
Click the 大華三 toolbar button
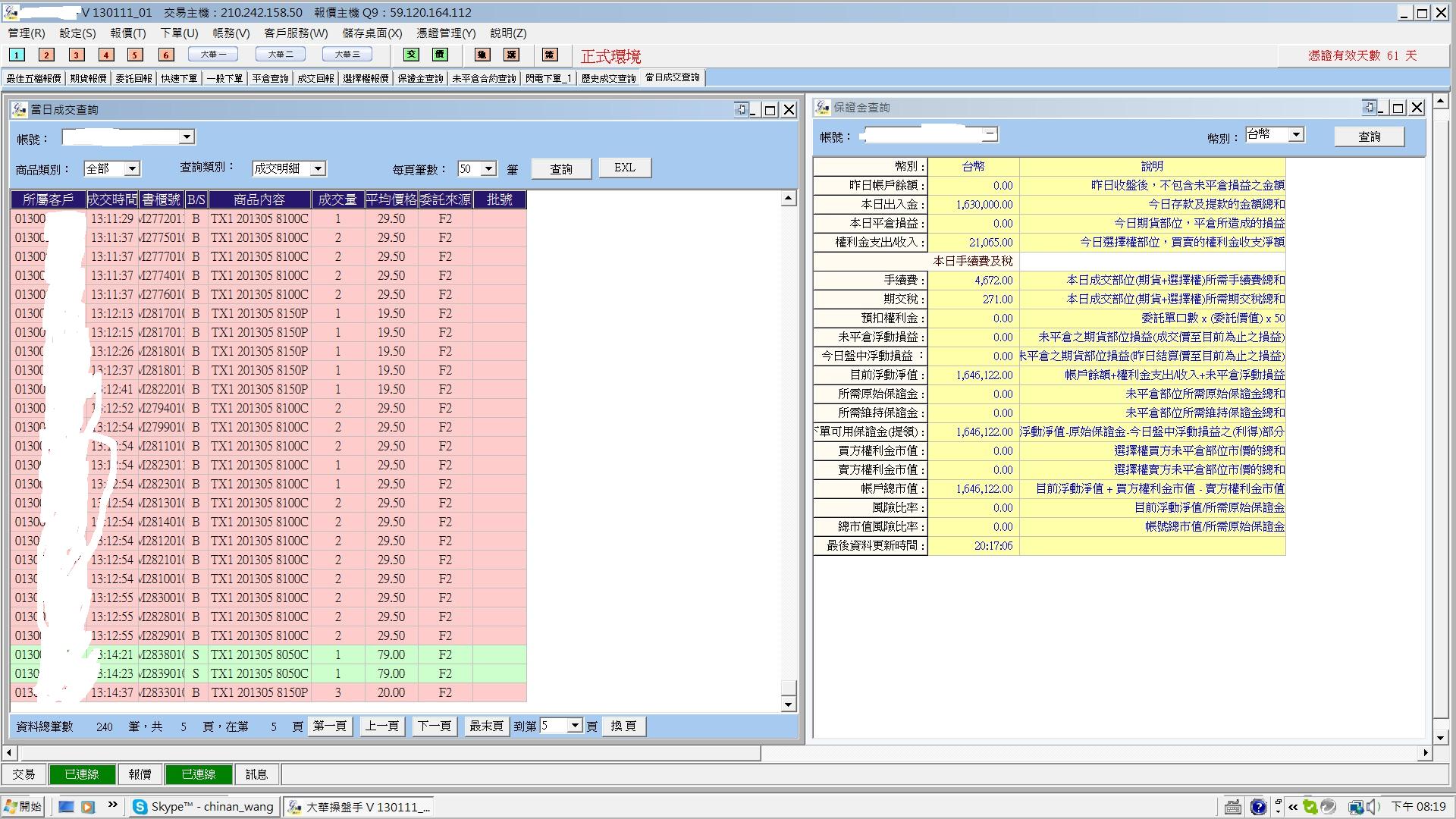(x=347, y=54)
